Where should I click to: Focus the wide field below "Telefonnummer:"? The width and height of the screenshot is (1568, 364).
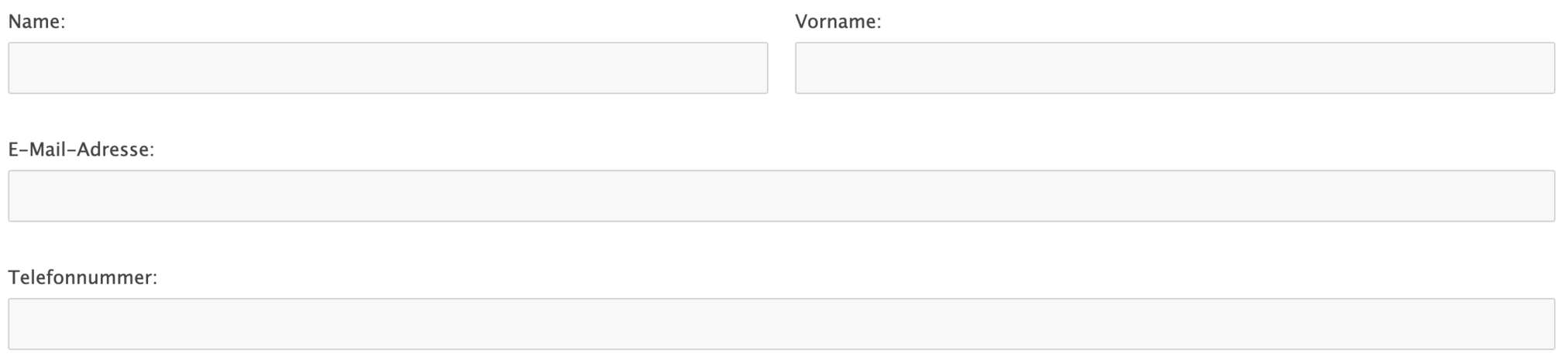pyautogui.click(x=781, y=324)
